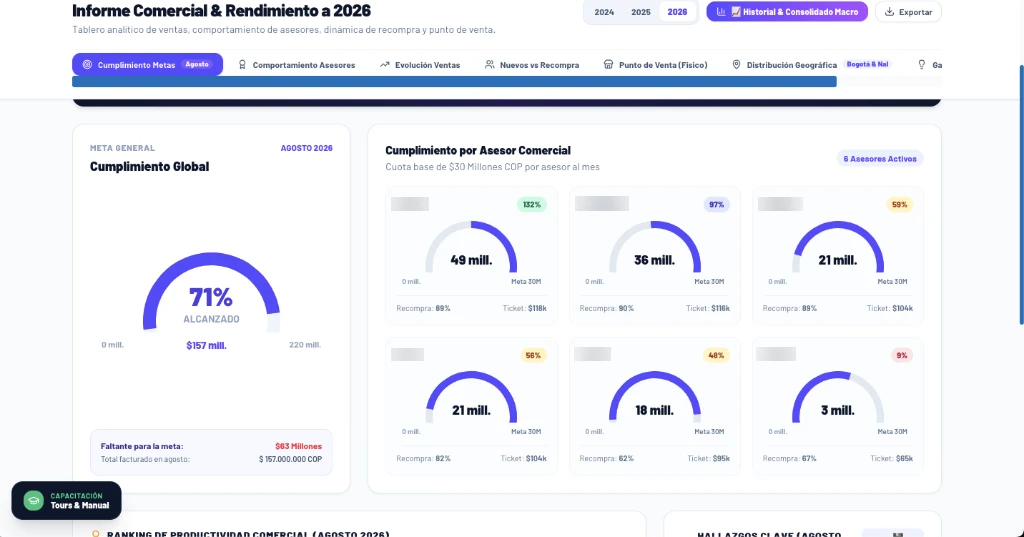Screen dimensions: 1024x537
Task: Click the blue horizontal tab scrollbar
Action: 455,82
